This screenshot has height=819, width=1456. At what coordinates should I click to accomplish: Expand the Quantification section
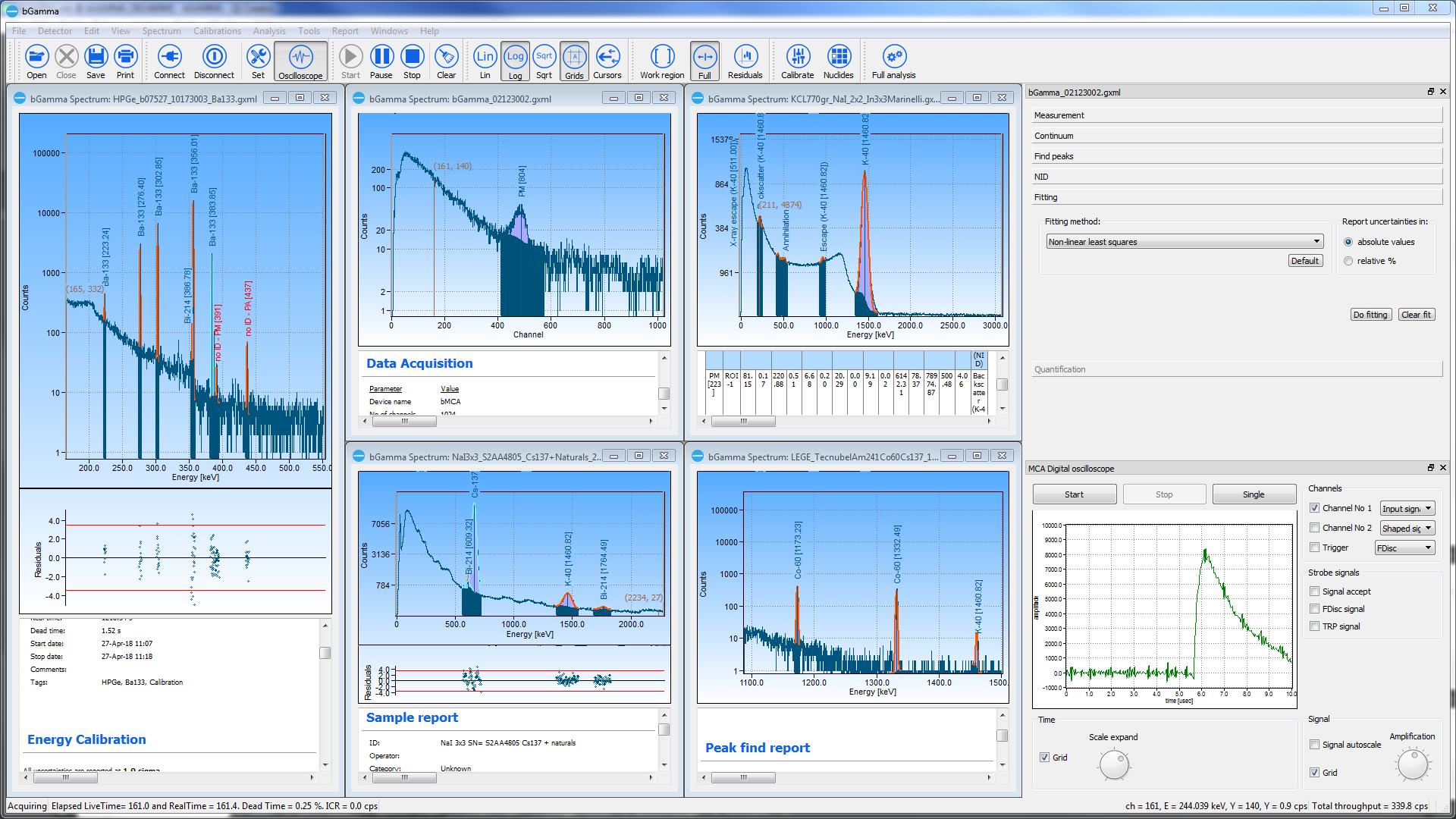pyautogui.click(x=1236, y=369)
